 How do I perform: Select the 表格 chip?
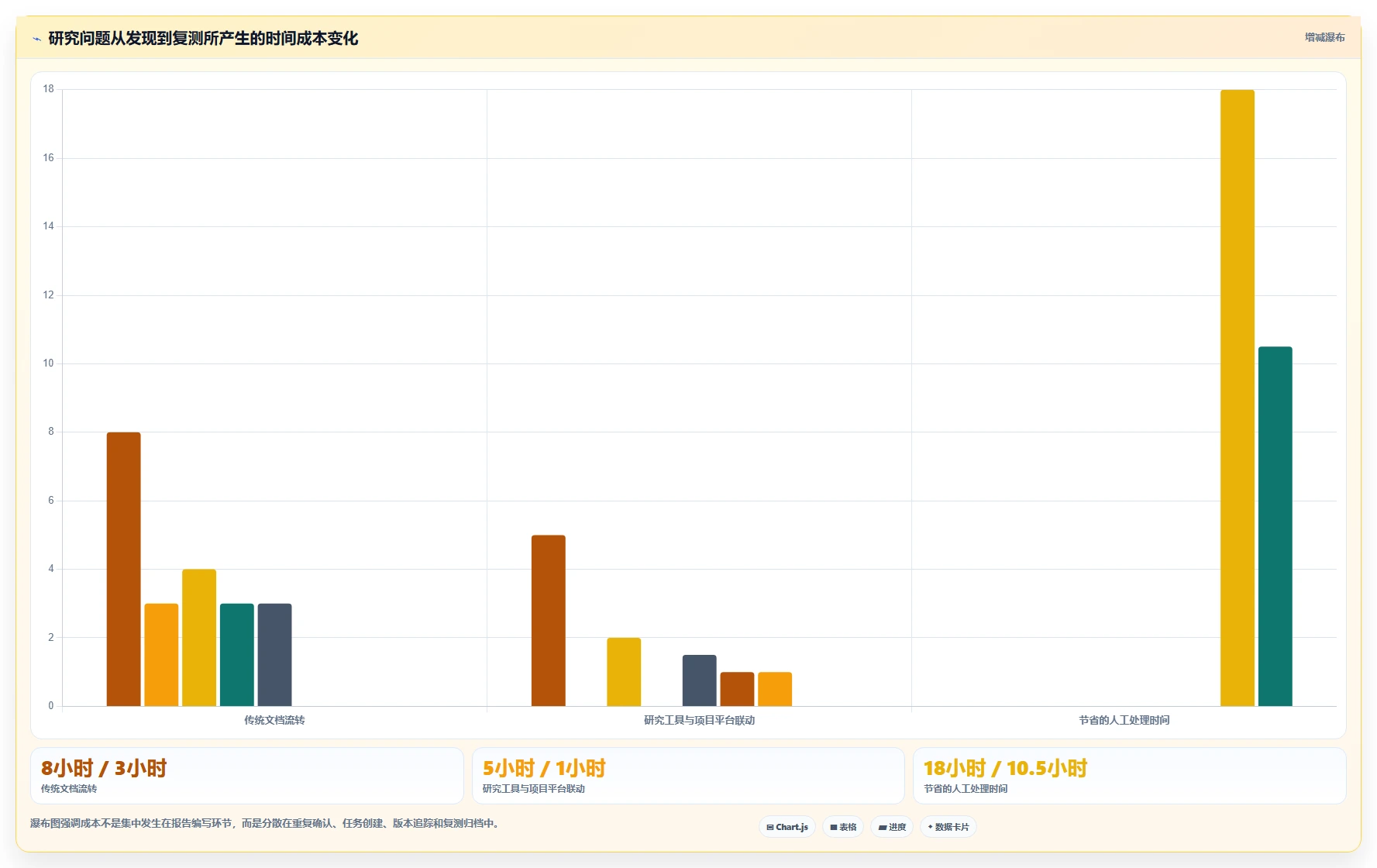point(843,827)
